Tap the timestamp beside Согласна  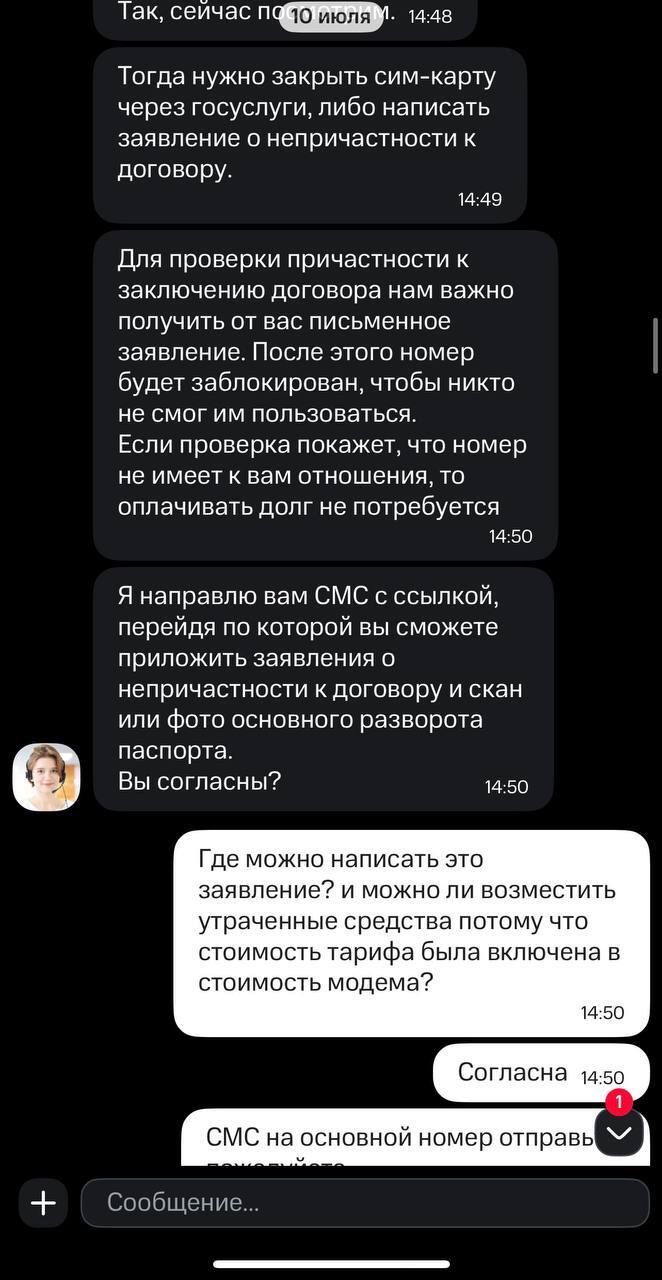tap(602, 1077)
